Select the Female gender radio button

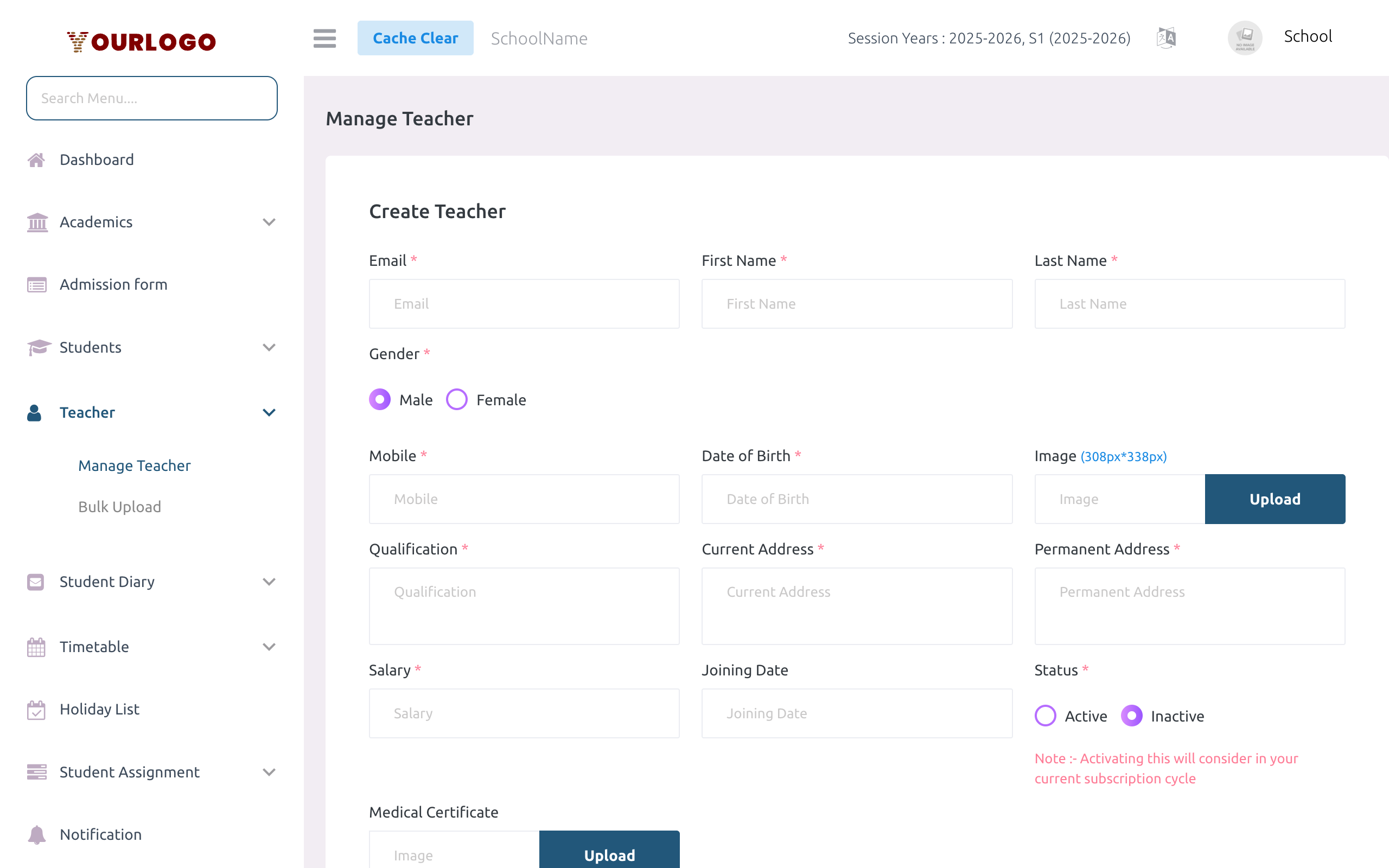pos(456,399)
